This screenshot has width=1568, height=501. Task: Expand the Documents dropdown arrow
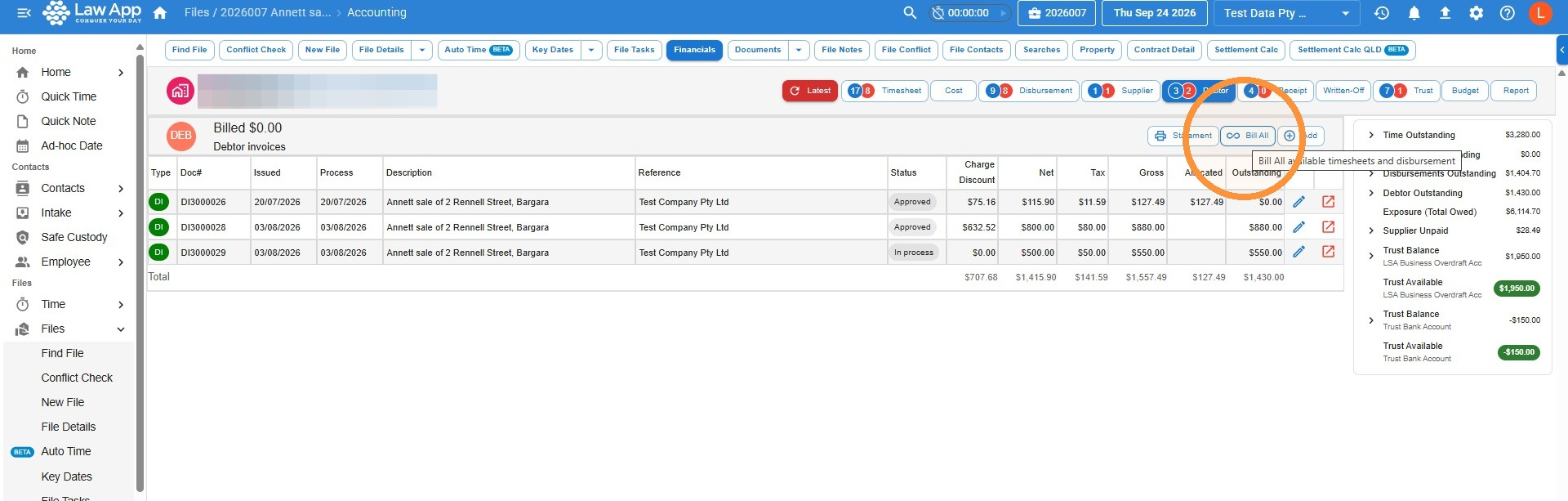pyautogui.click(x=799, y=50)
